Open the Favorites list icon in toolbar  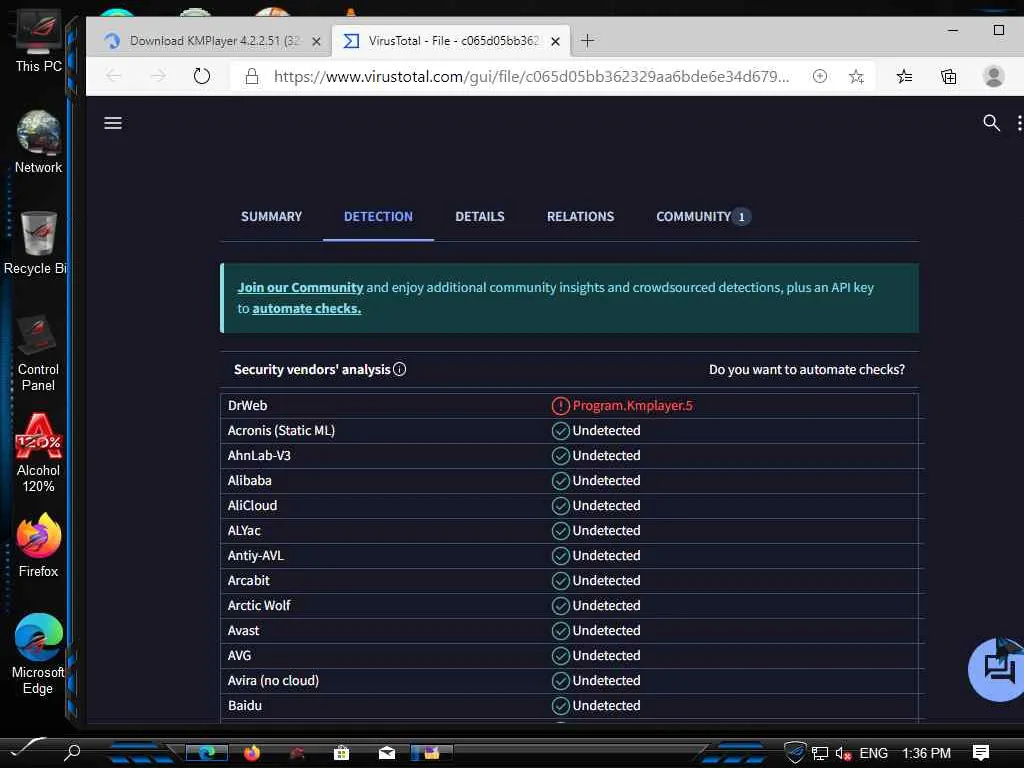pos(904,76)
